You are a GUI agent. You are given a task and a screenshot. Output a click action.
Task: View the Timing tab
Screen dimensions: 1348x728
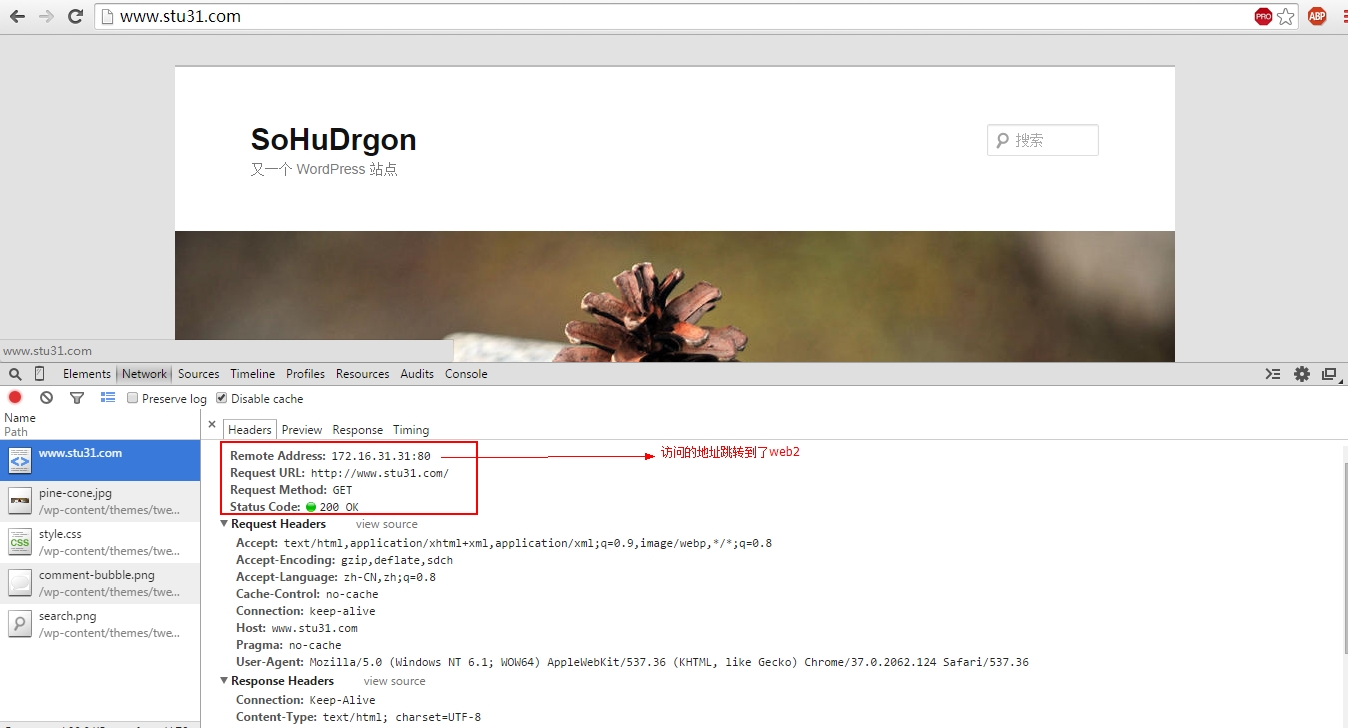point(411,430)
